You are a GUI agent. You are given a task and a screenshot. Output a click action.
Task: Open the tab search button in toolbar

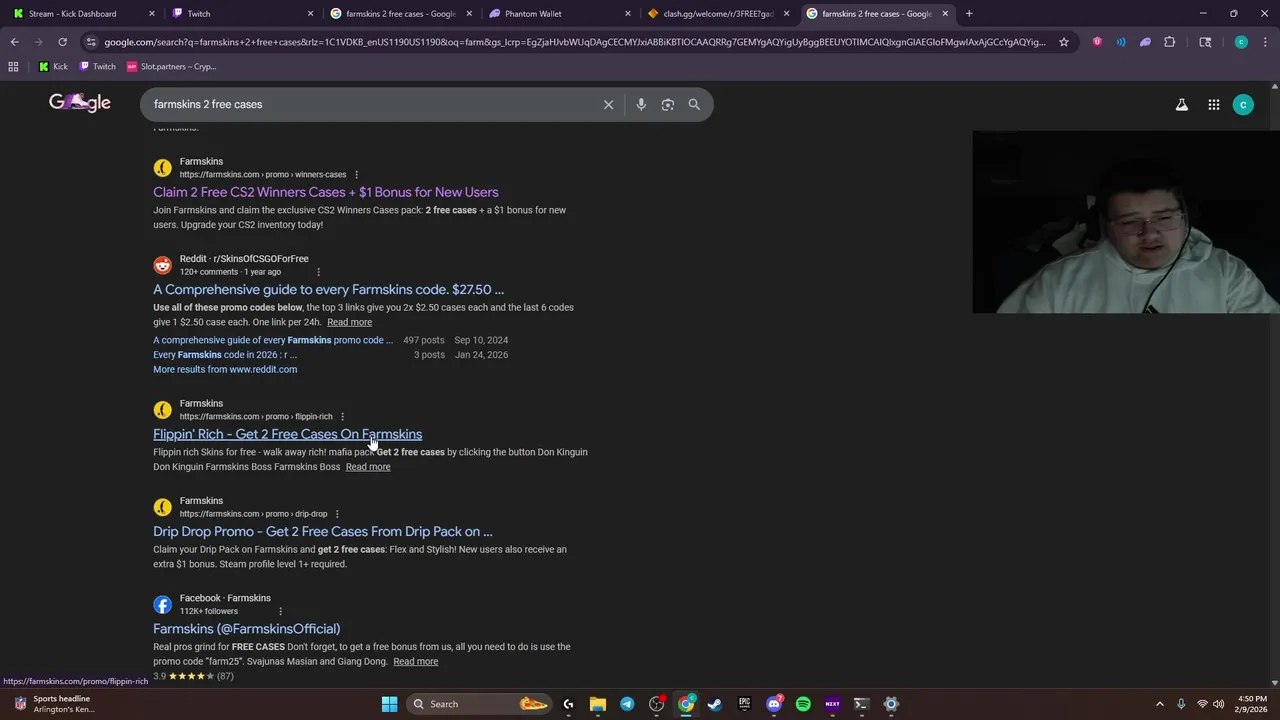1205,42
